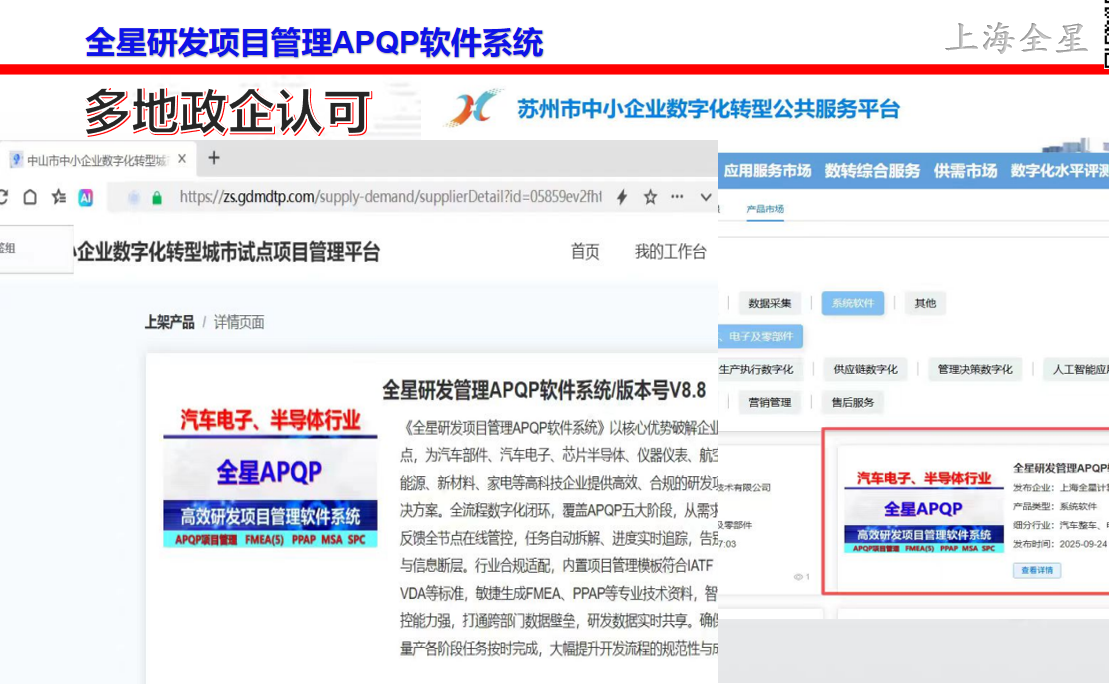Click the lightning speed-mode icon

[622, 197]
